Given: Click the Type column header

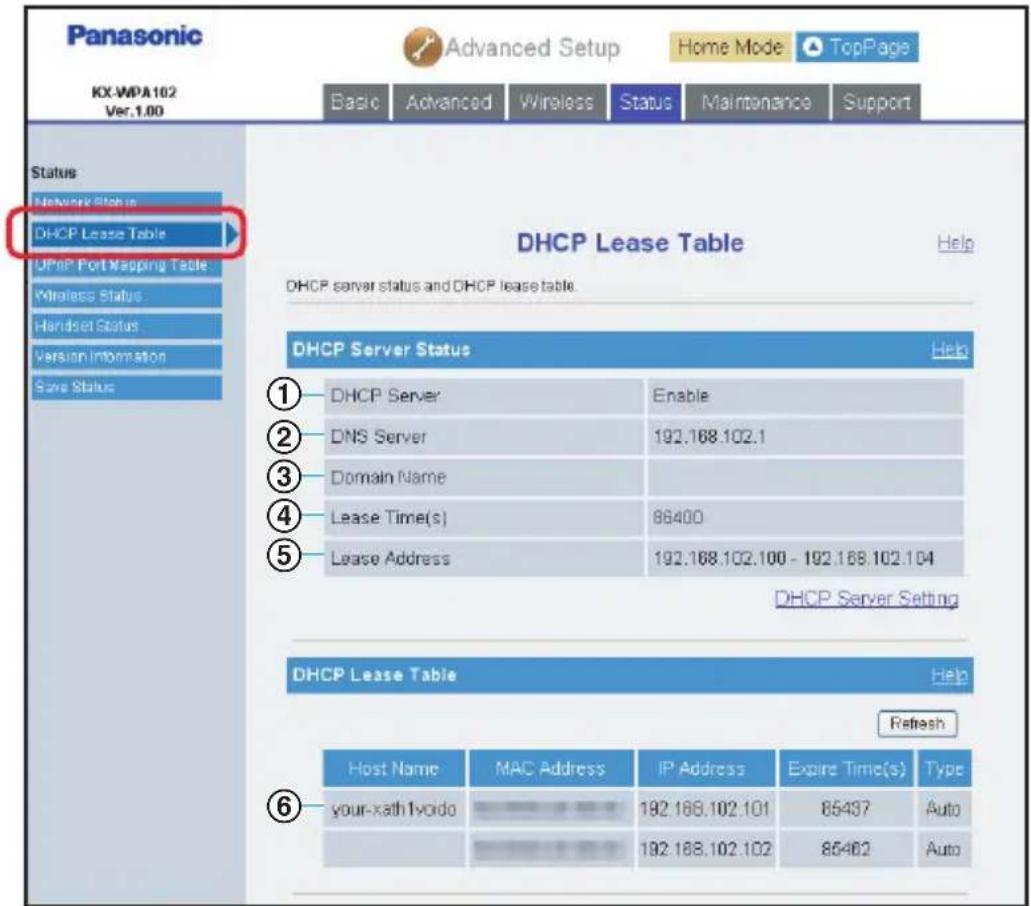Looking at the screenshot, I should tap(944, 769).
